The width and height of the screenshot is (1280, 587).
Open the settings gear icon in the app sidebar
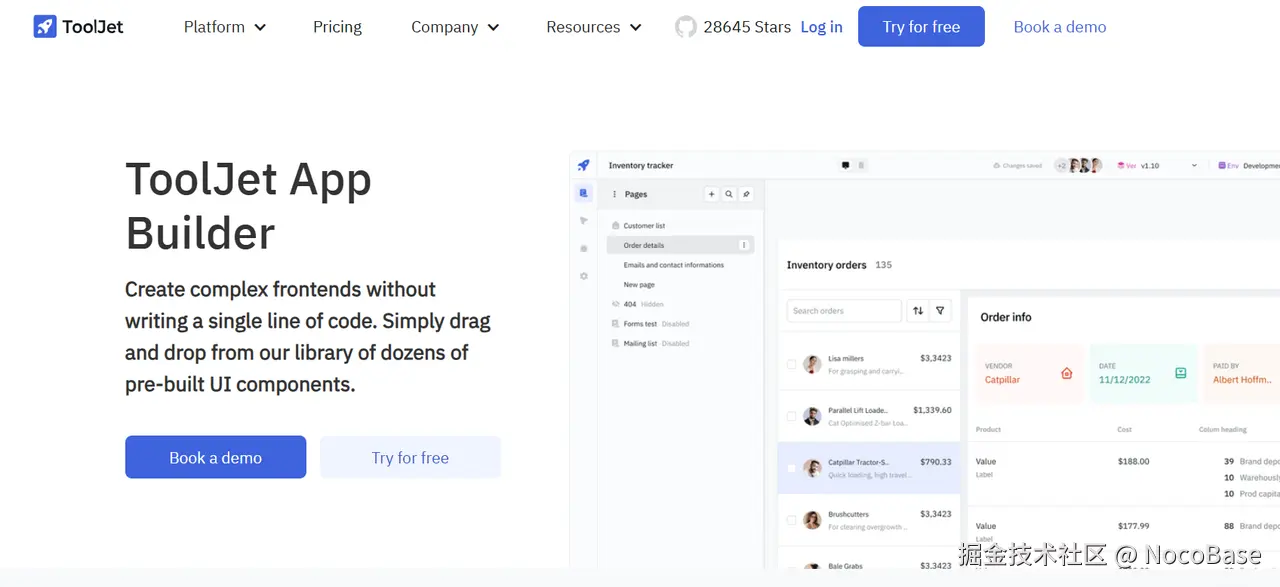point(584,276)
